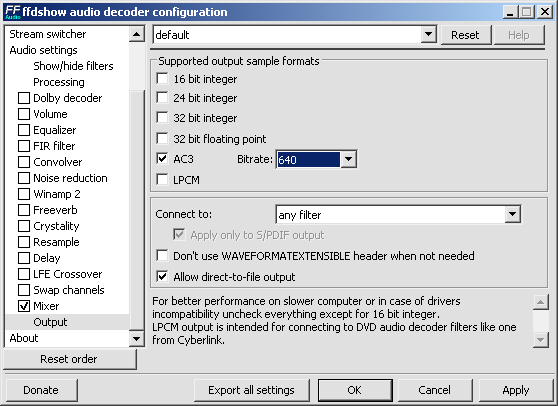
Task: Expand the Connect to filter dropdown
Action: point(512,214)
